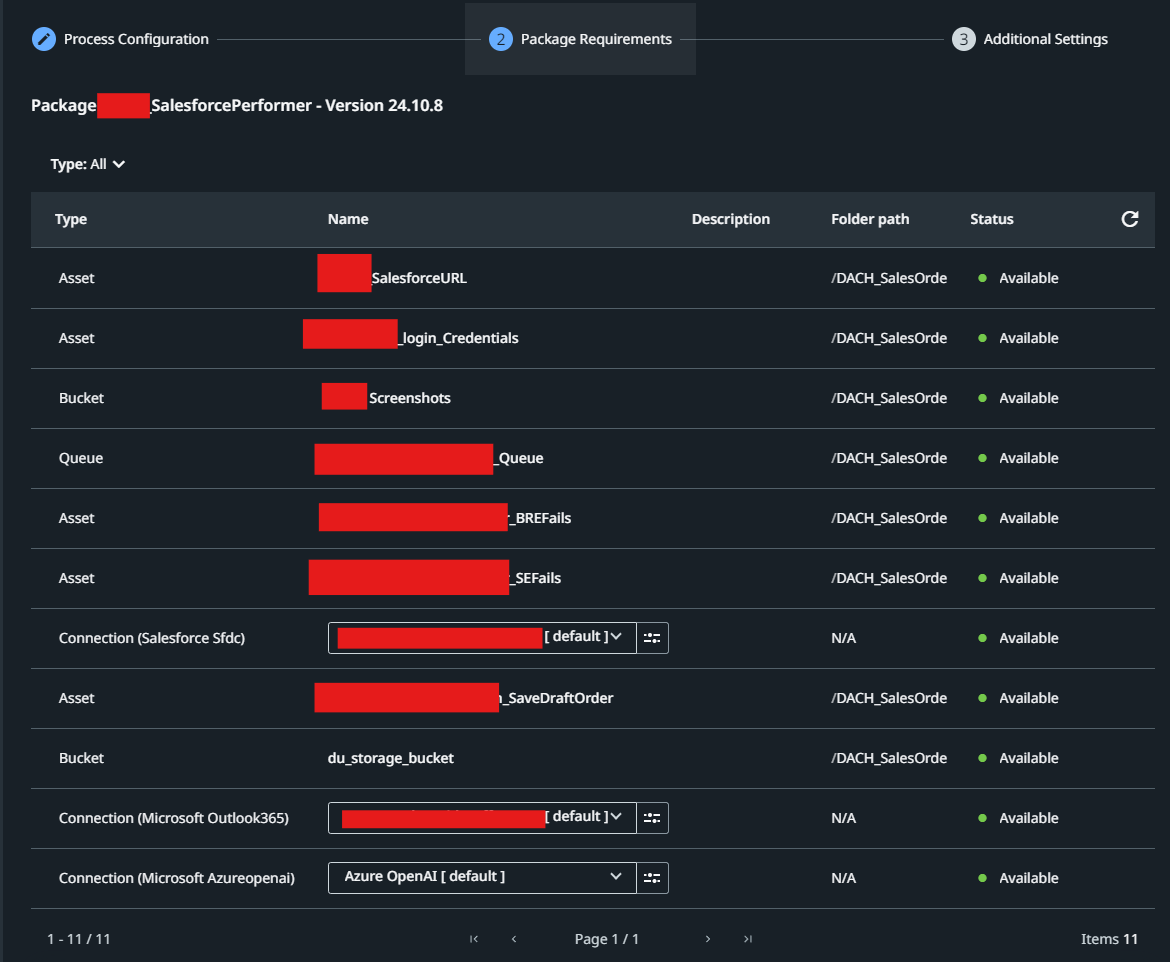Jump to the last page using skip-forward icon
1170x962 pixels.
pos(747,939)
